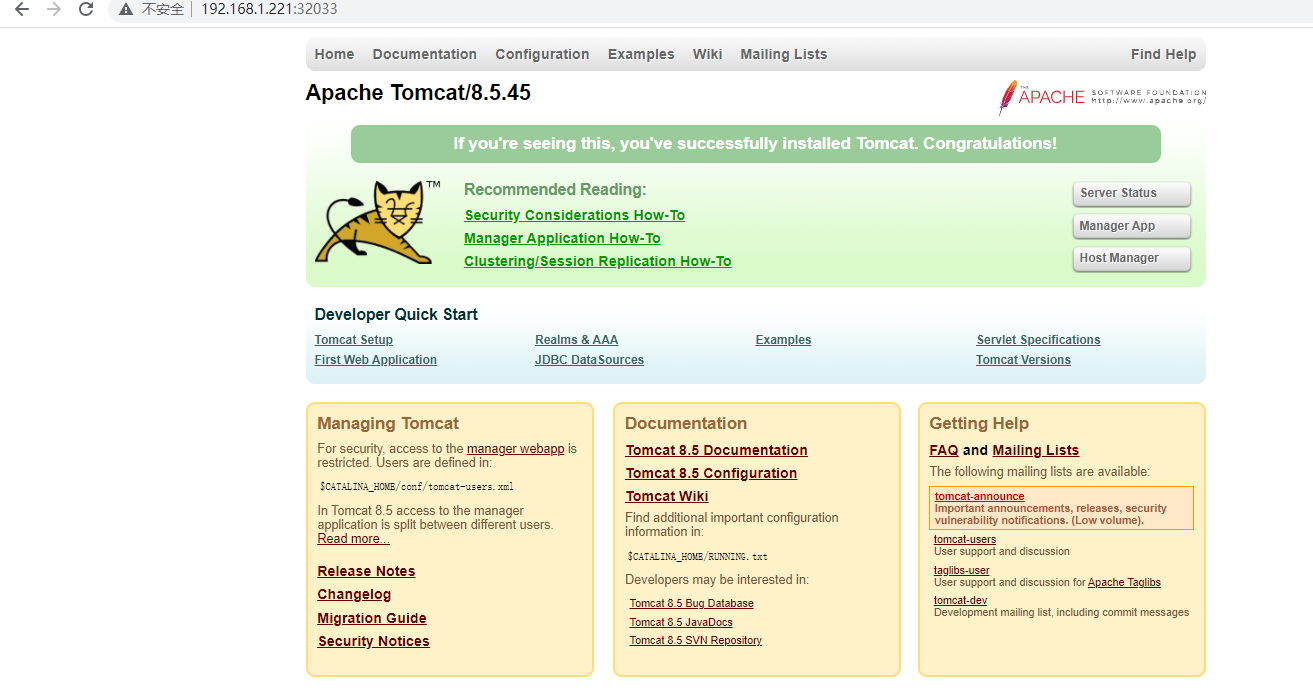Open the FAQ link under Getting Help
Image resolution: width=1313 pixels, height=697 pixels.
944,450
